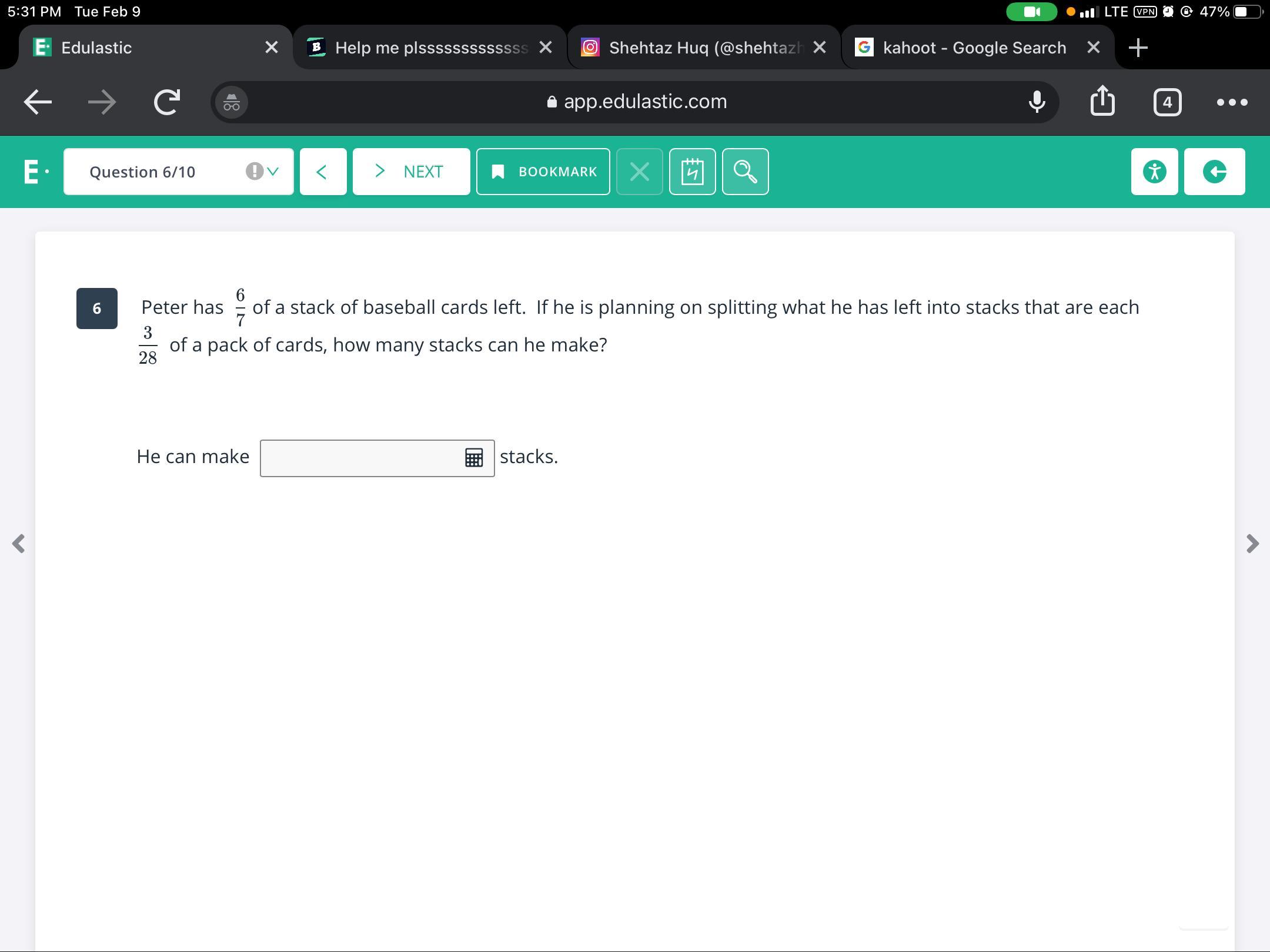The height and width of the screenshot is (952, 1270).
Task: Open browser three-dot more menu
Action: coord(1232,102)
